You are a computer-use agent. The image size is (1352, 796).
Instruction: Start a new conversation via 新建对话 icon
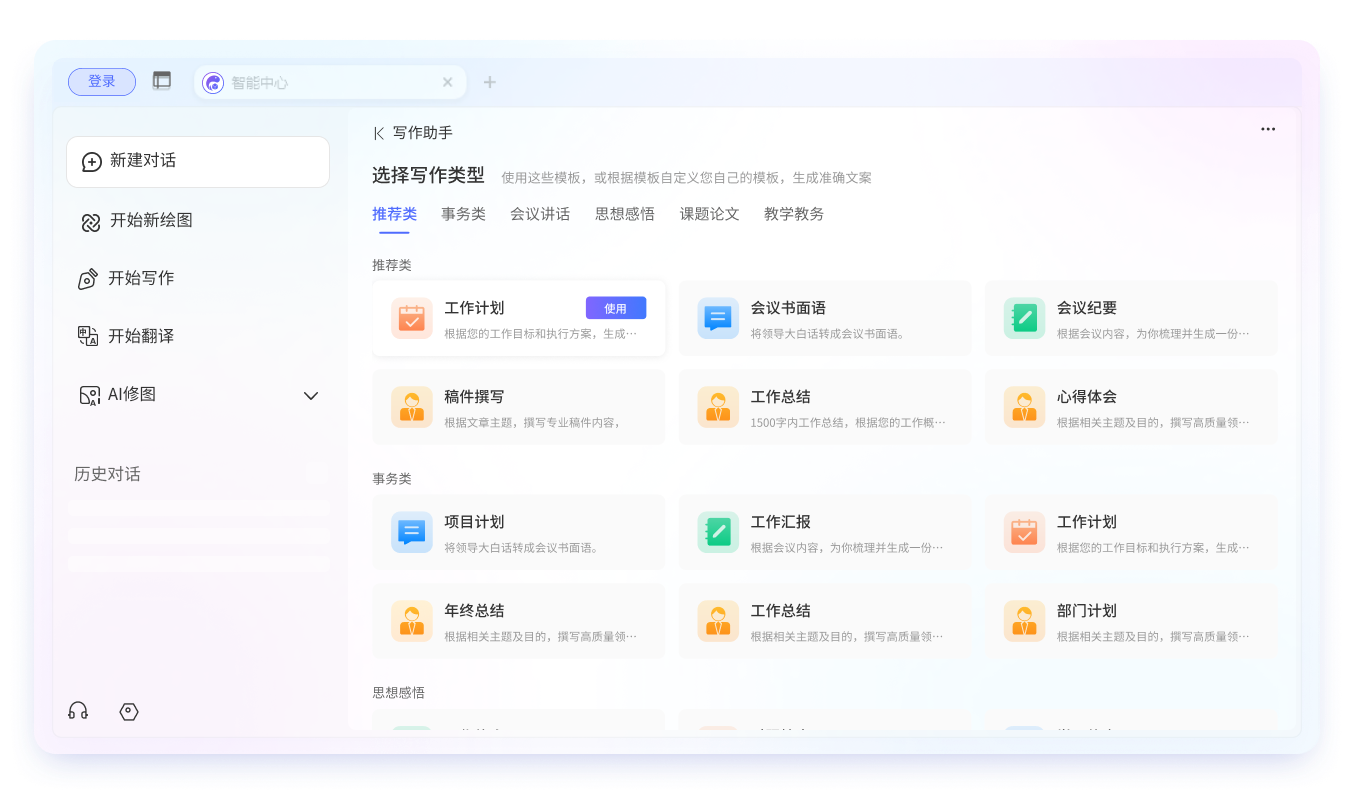[x=91, y=161]
